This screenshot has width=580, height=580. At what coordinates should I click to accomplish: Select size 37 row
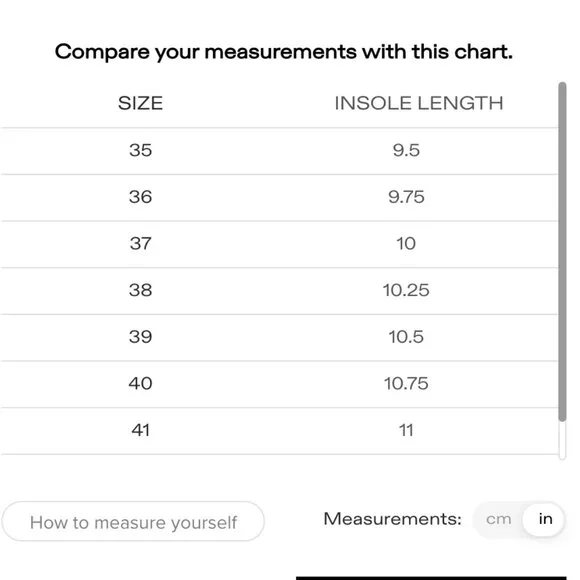coord(279,244)
